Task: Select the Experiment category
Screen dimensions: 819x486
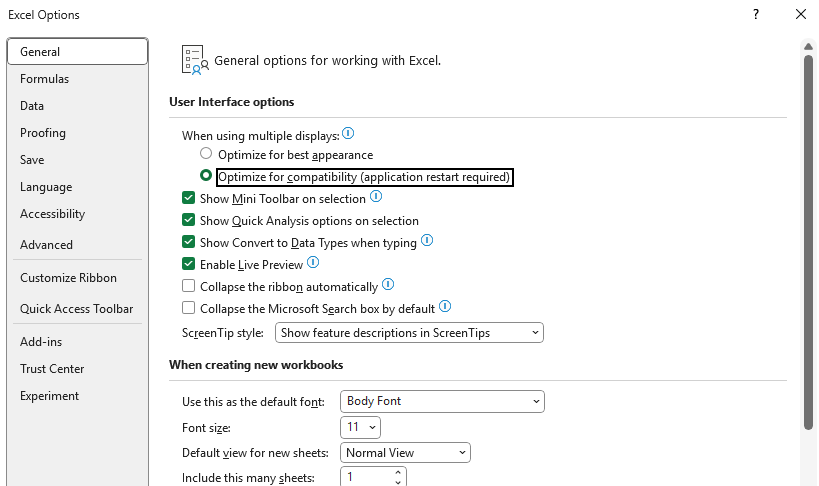Action: click(77, 396)
